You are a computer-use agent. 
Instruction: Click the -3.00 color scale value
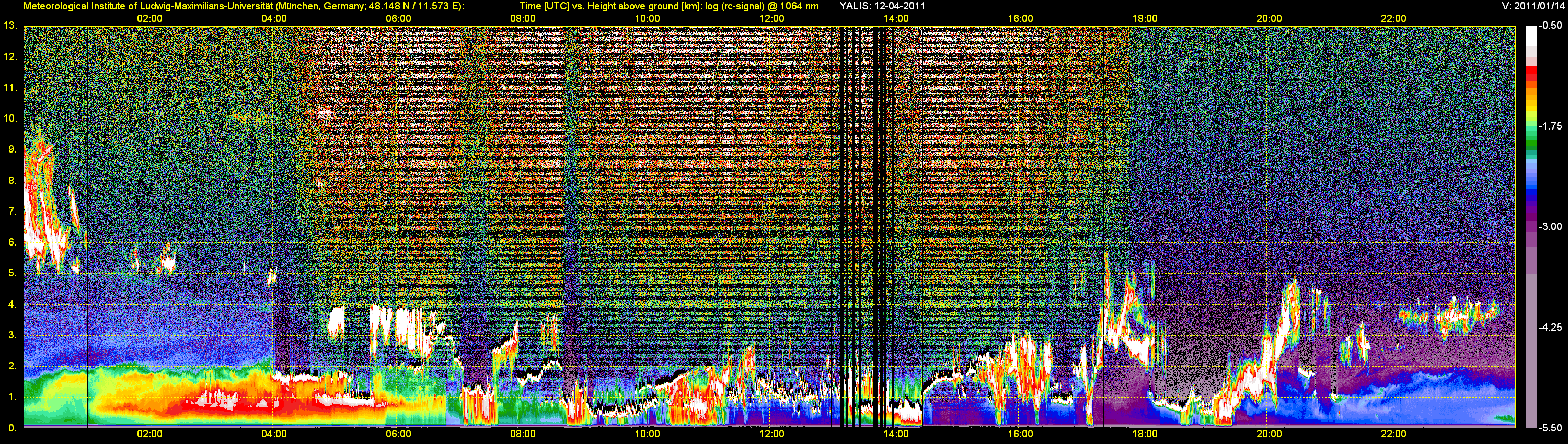tap(1550, 227)
